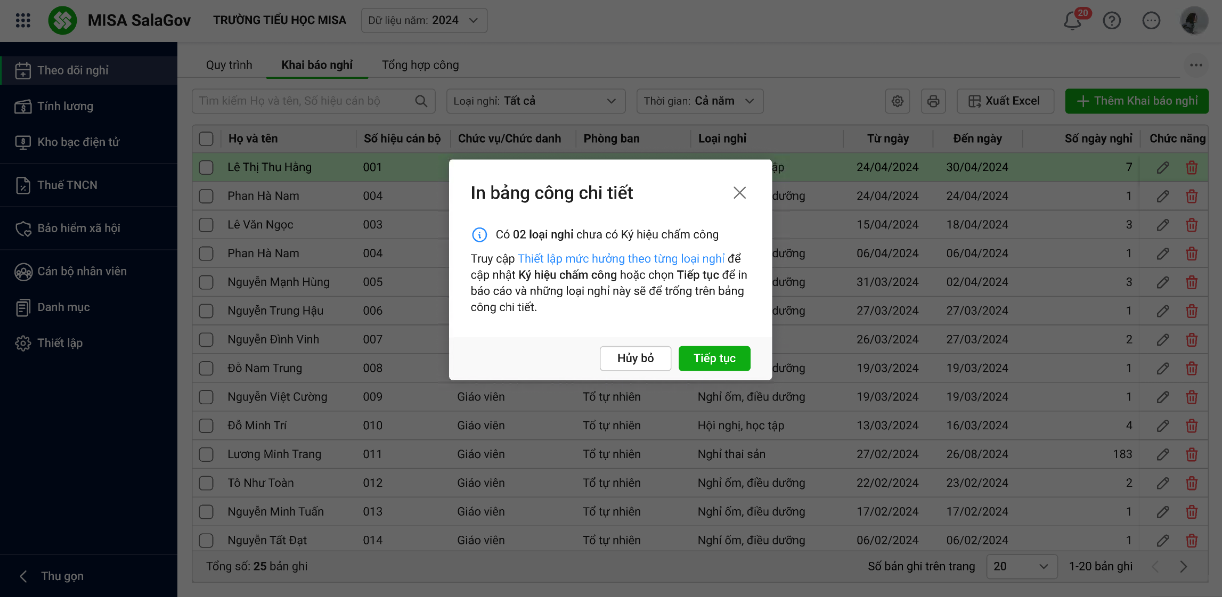Expand the Dữ liệu năm 2024 dropdown

coord(425,20)
